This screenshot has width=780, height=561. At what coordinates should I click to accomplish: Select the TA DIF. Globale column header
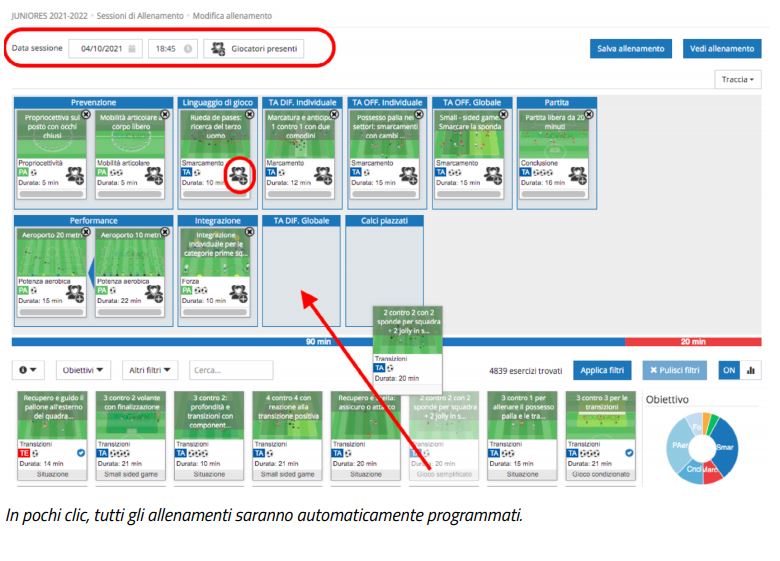click(301, 220)
